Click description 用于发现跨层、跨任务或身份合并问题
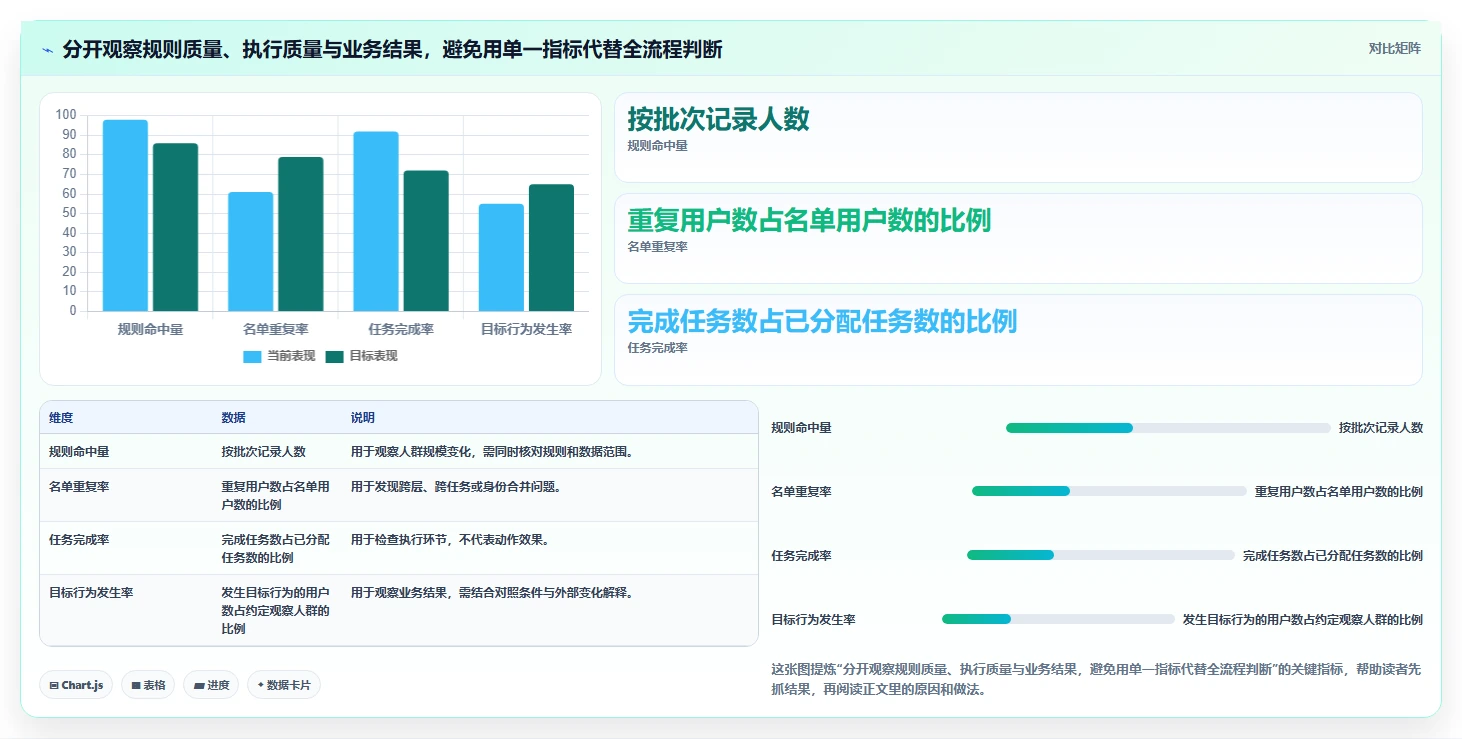The width and height of the screenshot is (1462, 739). click(x=456, y=487)
